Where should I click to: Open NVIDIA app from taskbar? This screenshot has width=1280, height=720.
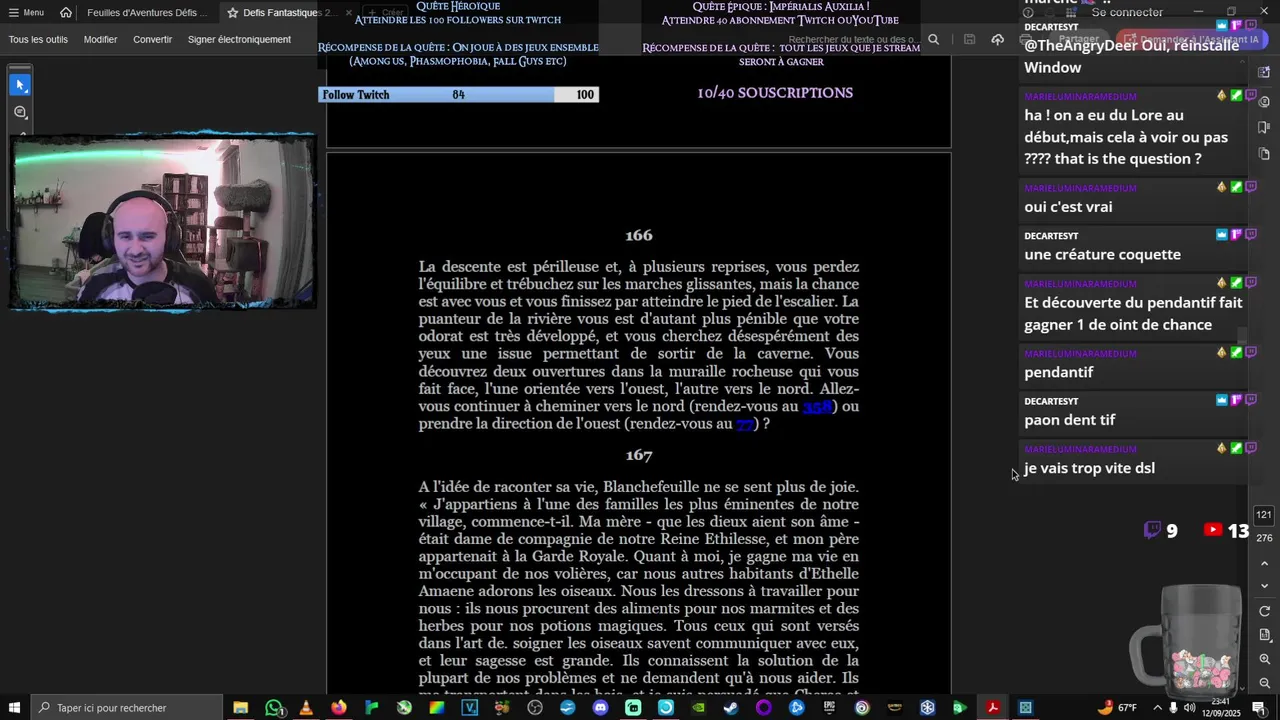pyautogui.click(x=698, y=707)
